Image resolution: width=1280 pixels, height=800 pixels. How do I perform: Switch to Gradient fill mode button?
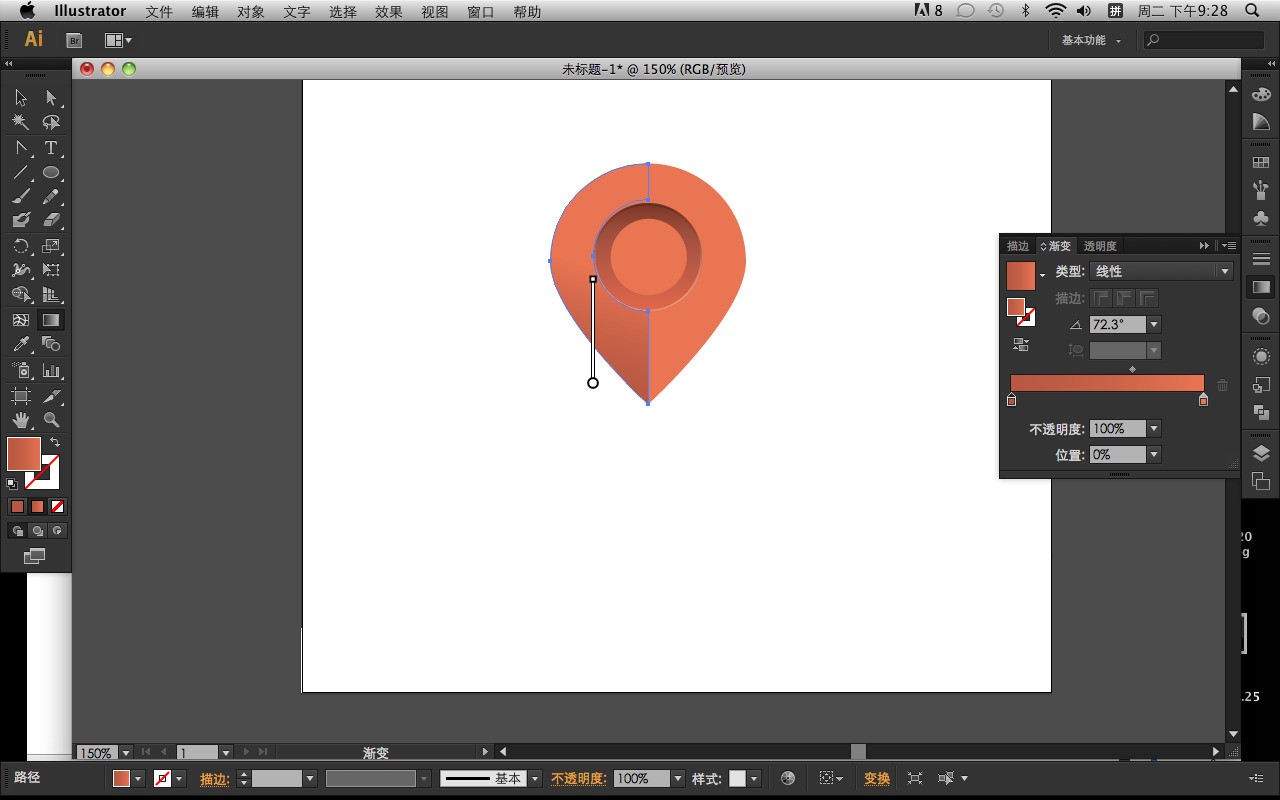[37, 506]
